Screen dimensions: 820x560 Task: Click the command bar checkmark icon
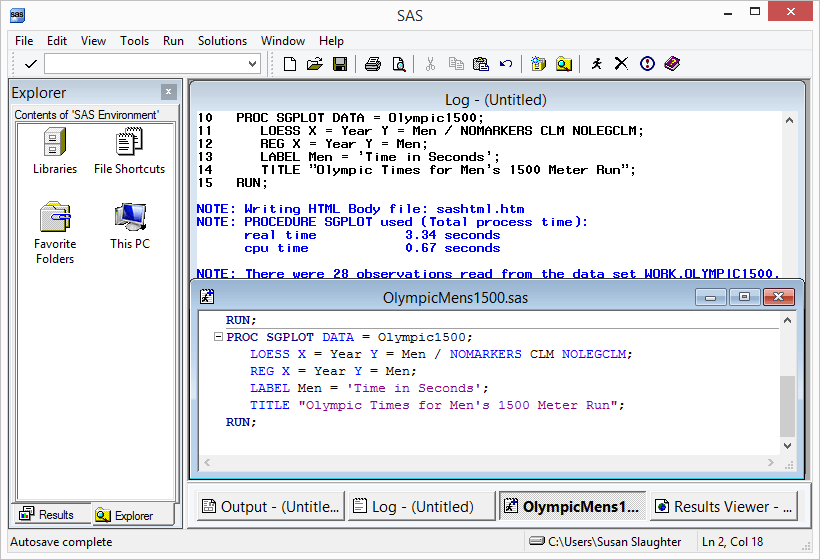click(x=31, y=64)
